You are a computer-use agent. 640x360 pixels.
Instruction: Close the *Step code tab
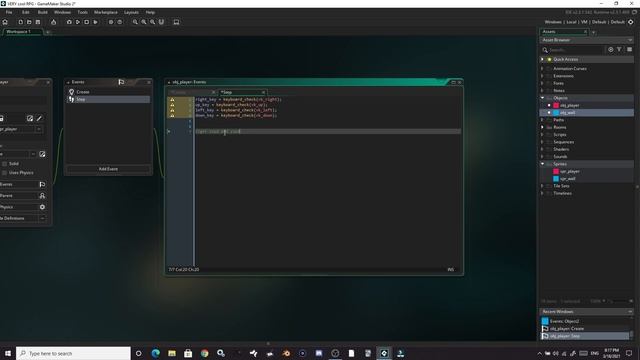click(263, 92)
